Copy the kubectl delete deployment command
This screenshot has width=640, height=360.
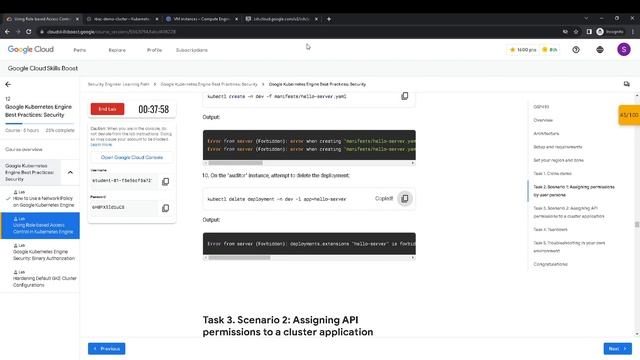point(405,198)
